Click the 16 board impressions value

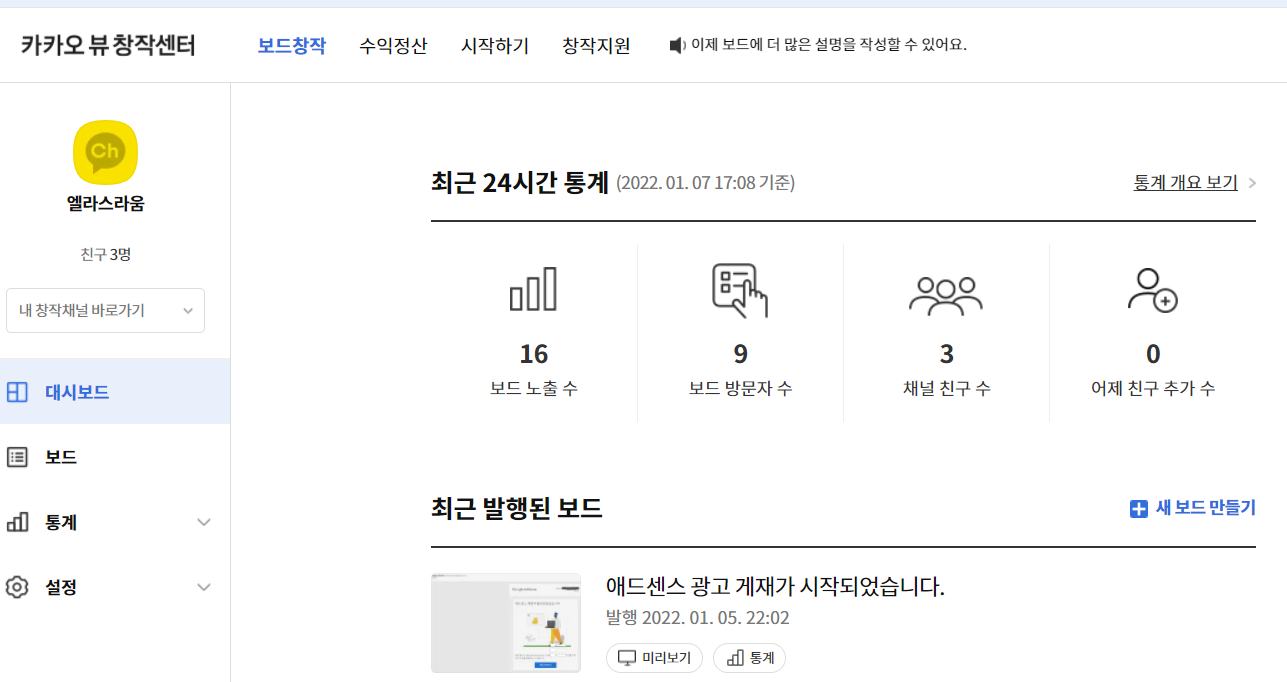pos(534,354)
